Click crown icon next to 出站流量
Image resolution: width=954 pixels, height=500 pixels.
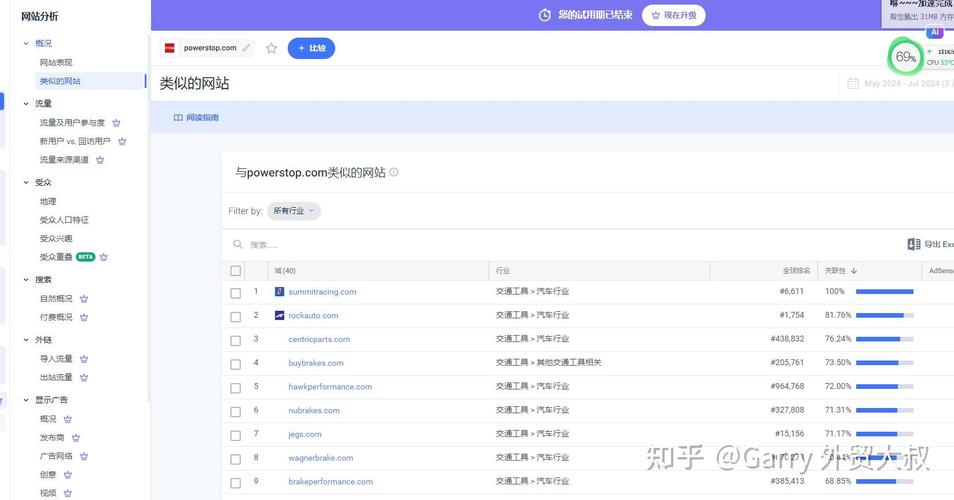coord(84,377)
